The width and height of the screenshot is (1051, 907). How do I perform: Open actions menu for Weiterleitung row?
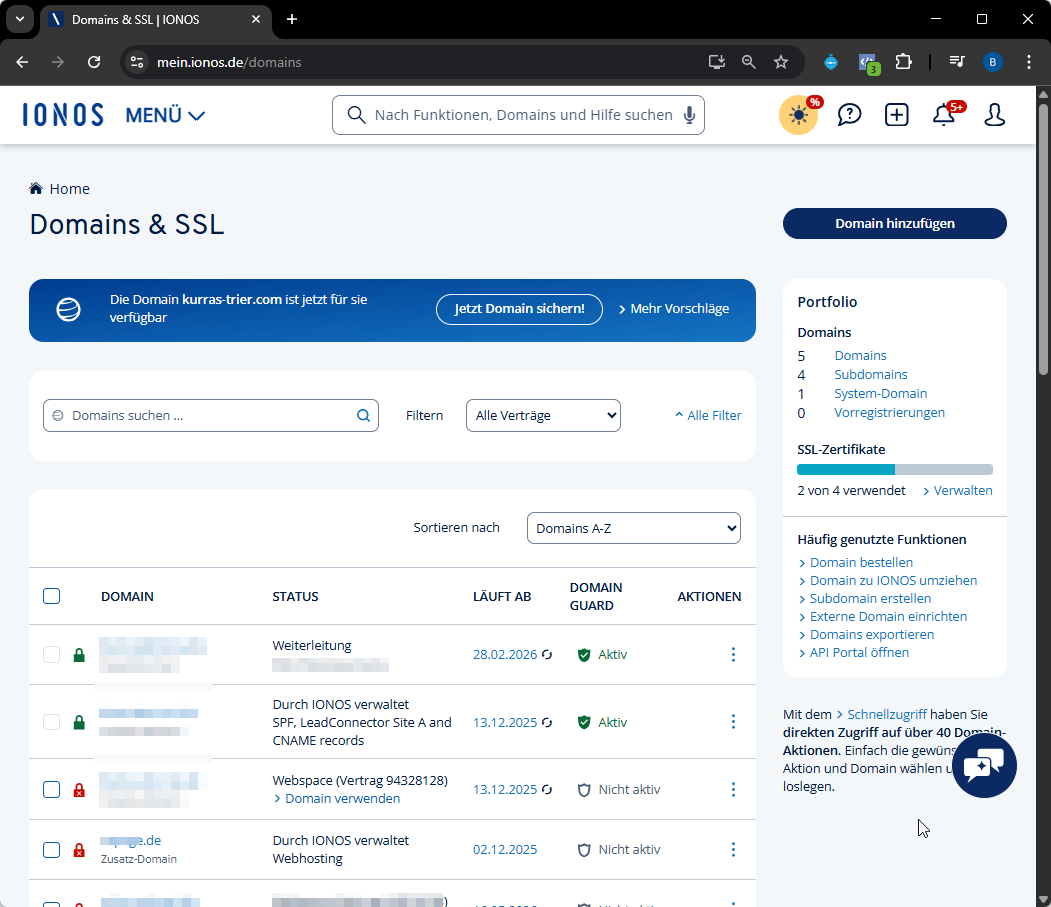pos(733,654)
